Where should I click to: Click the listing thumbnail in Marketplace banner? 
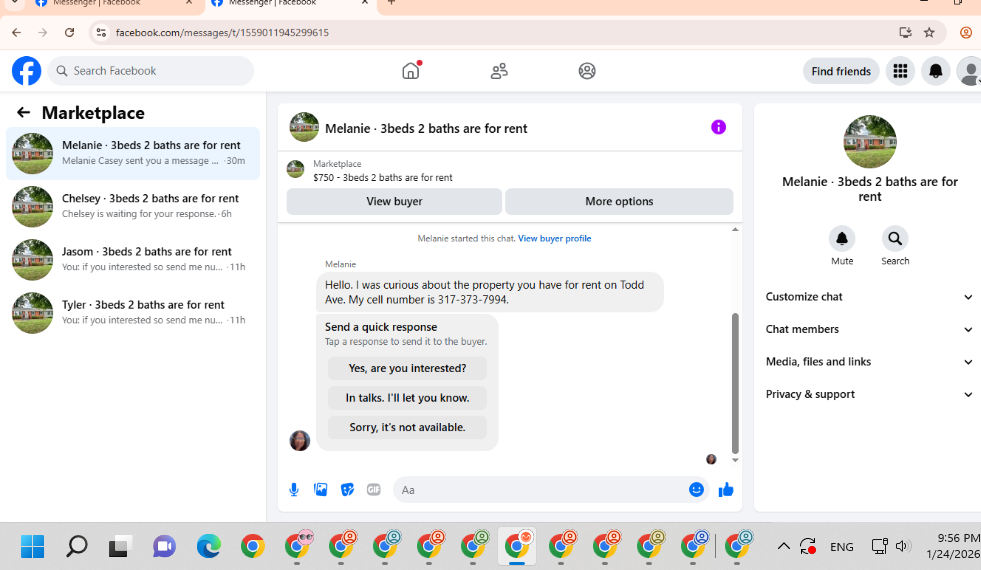pyautogui.click(x=295, y=169)
